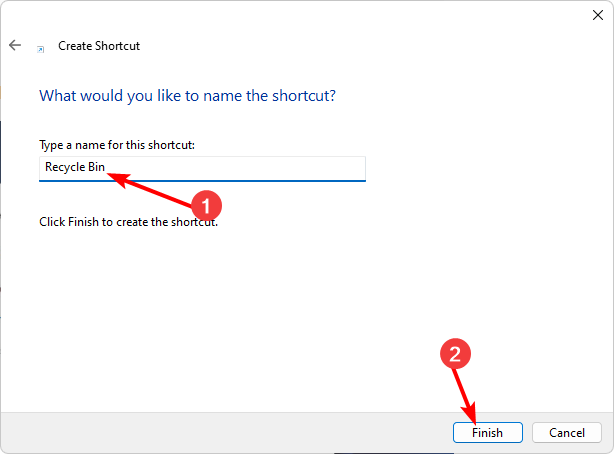Click the gray footer bar left of Finish
Image resolution: width=614 pixels, height=454 pixels.
tap(220, 432)
